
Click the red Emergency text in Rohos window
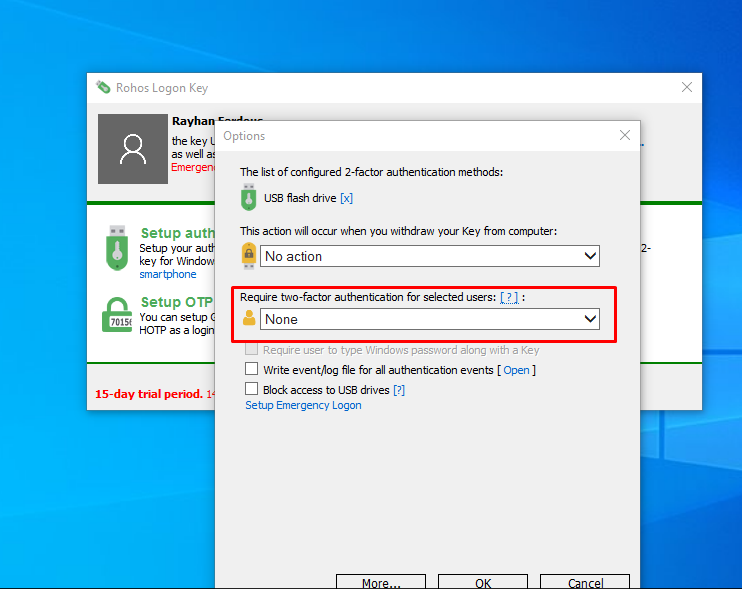pos(193,167)
